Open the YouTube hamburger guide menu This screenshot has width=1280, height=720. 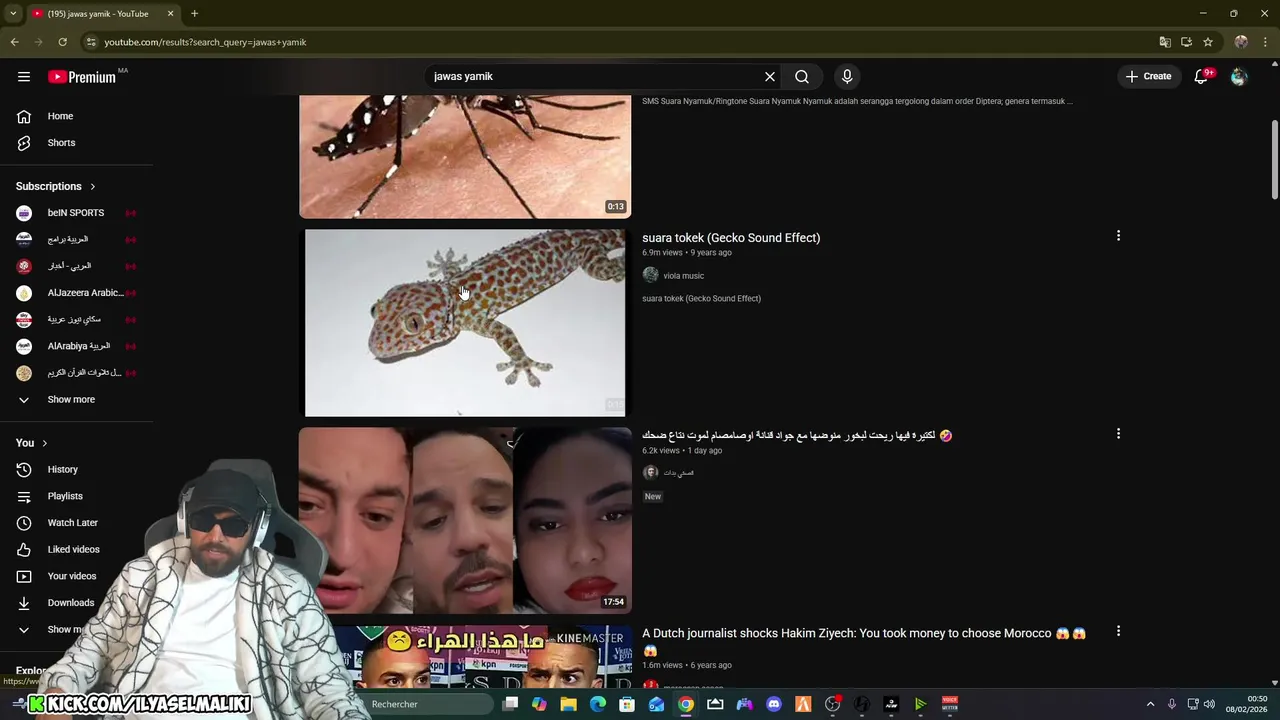[24, 76]
